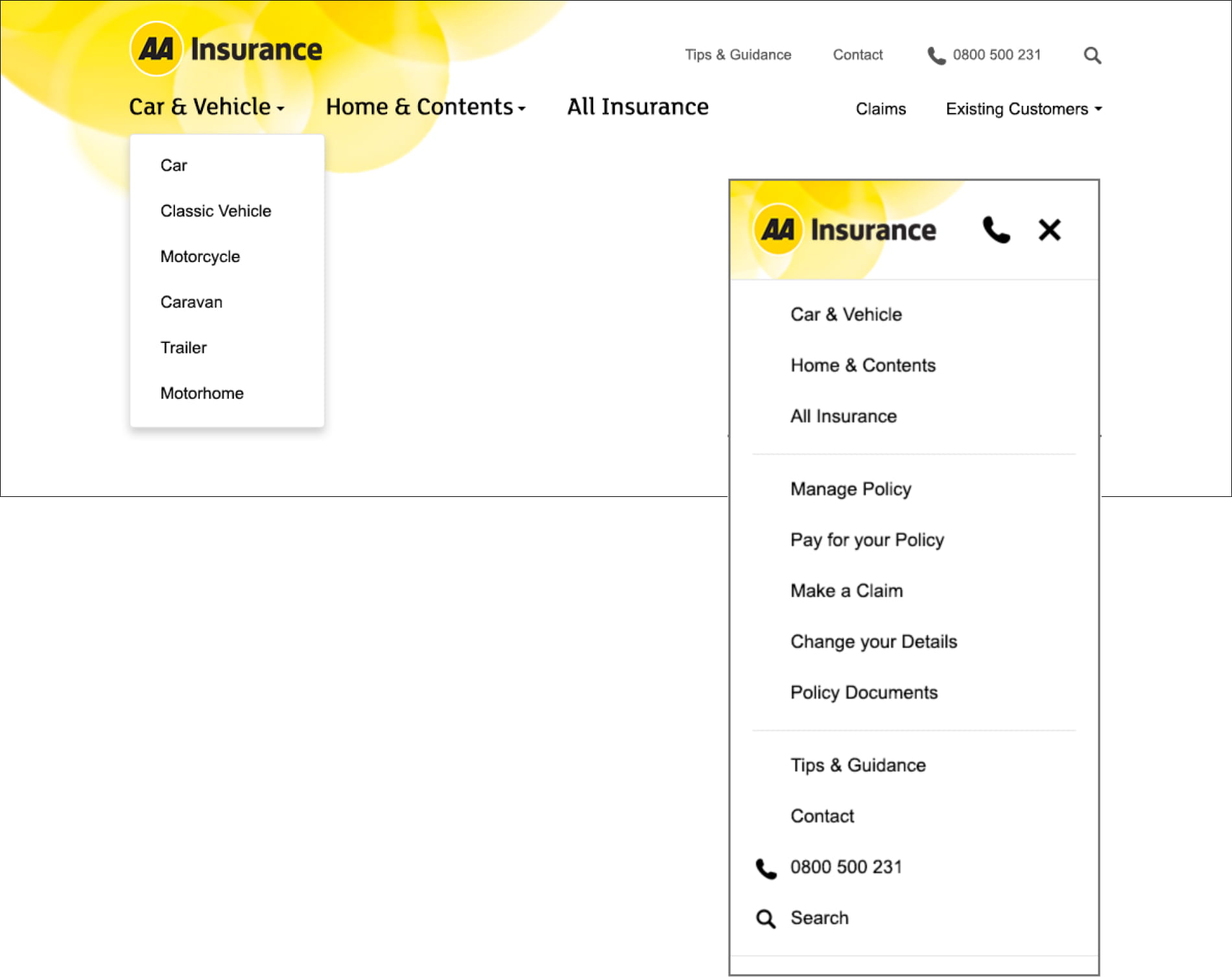Select Change your Details in mobile menu

[x=873, y=642]
